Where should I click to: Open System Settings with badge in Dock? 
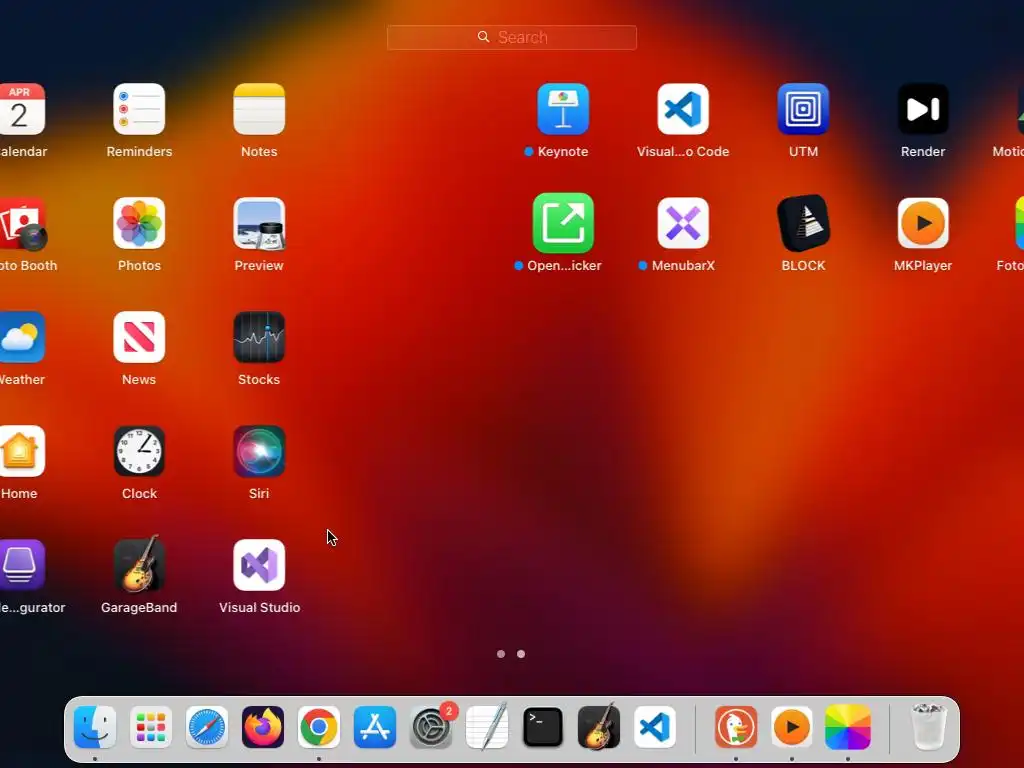tap(431, 727)
